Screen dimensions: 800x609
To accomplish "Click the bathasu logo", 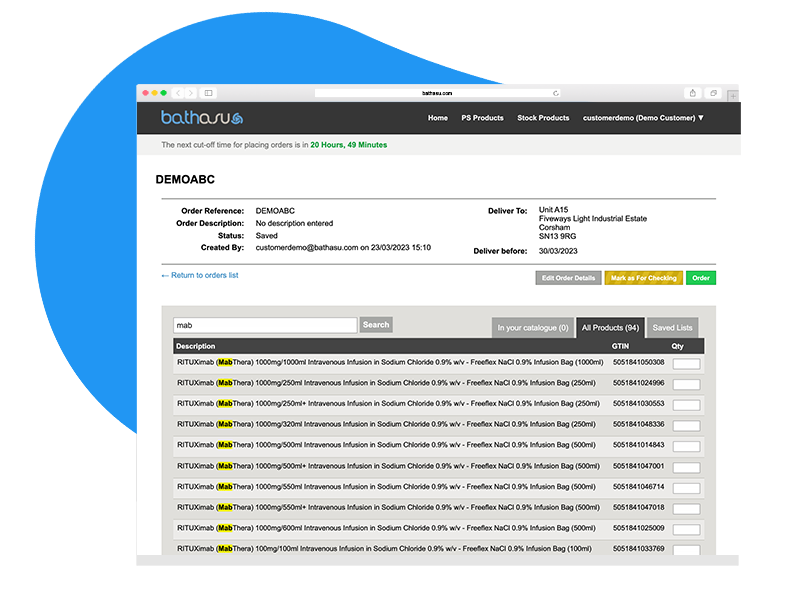I will (x=202, y=118).
